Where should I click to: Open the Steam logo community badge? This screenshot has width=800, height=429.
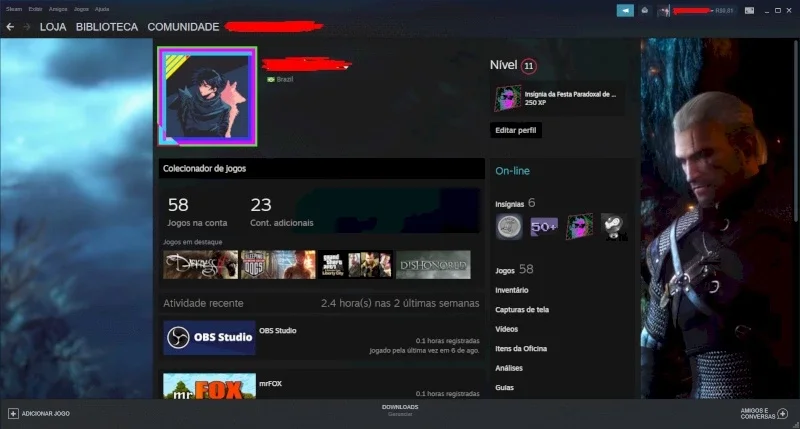point(614,226)
